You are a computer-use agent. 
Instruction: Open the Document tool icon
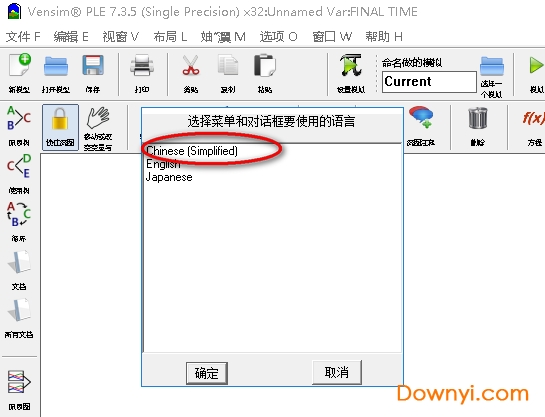[19, 262]
